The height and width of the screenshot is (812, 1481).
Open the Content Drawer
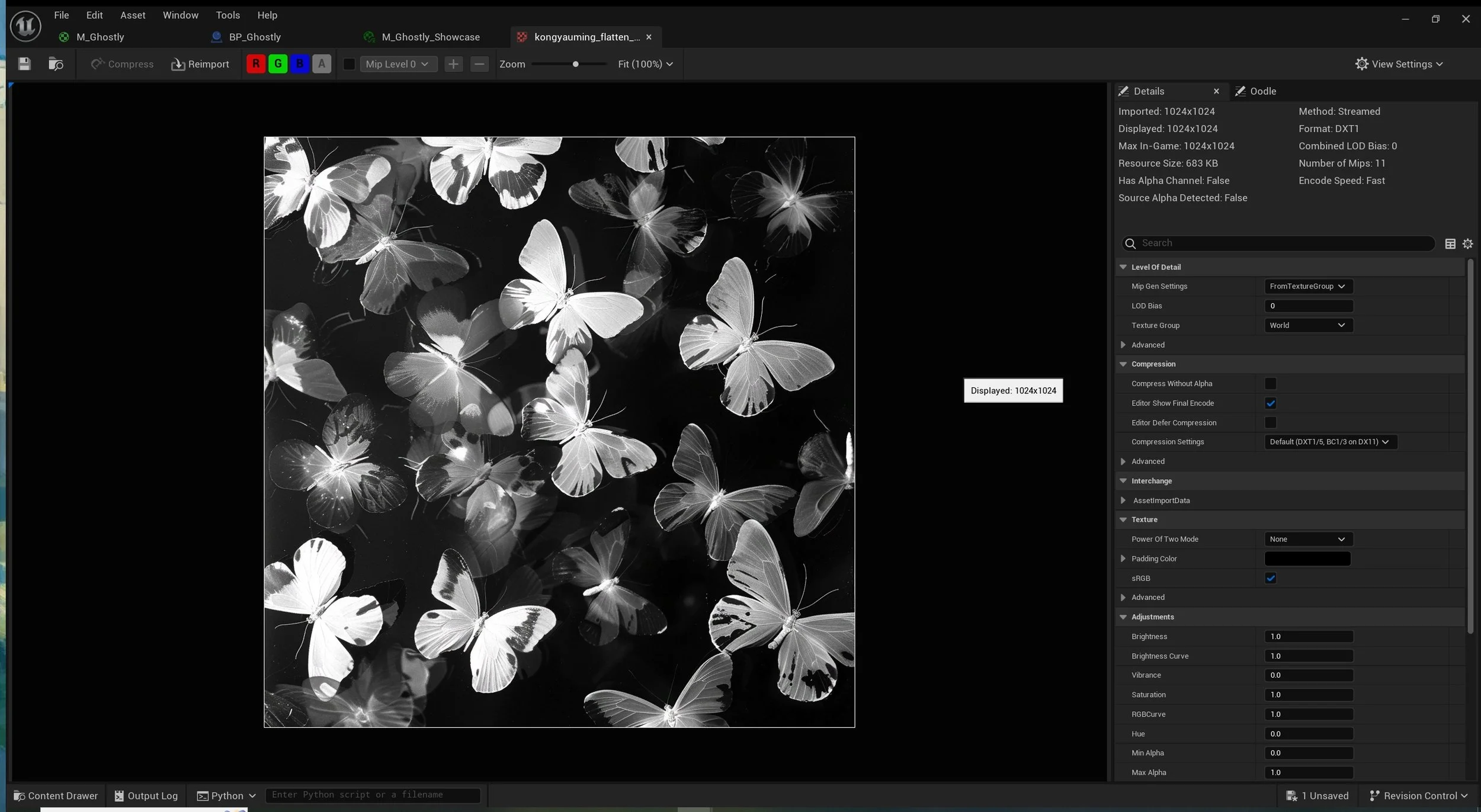click(56, 795)
